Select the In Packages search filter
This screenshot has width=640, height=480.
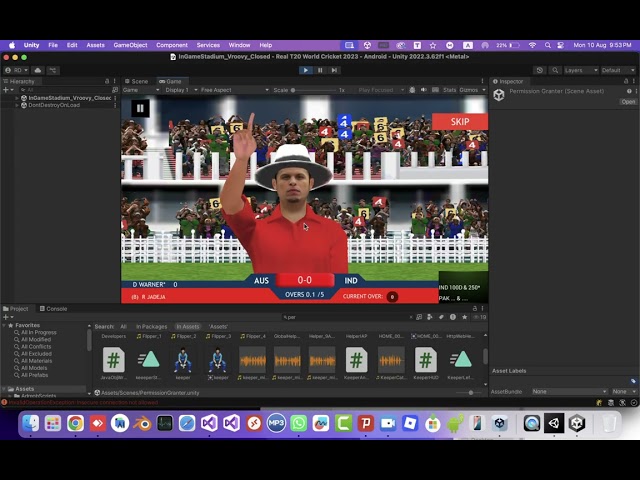click(x=151, y=327)
